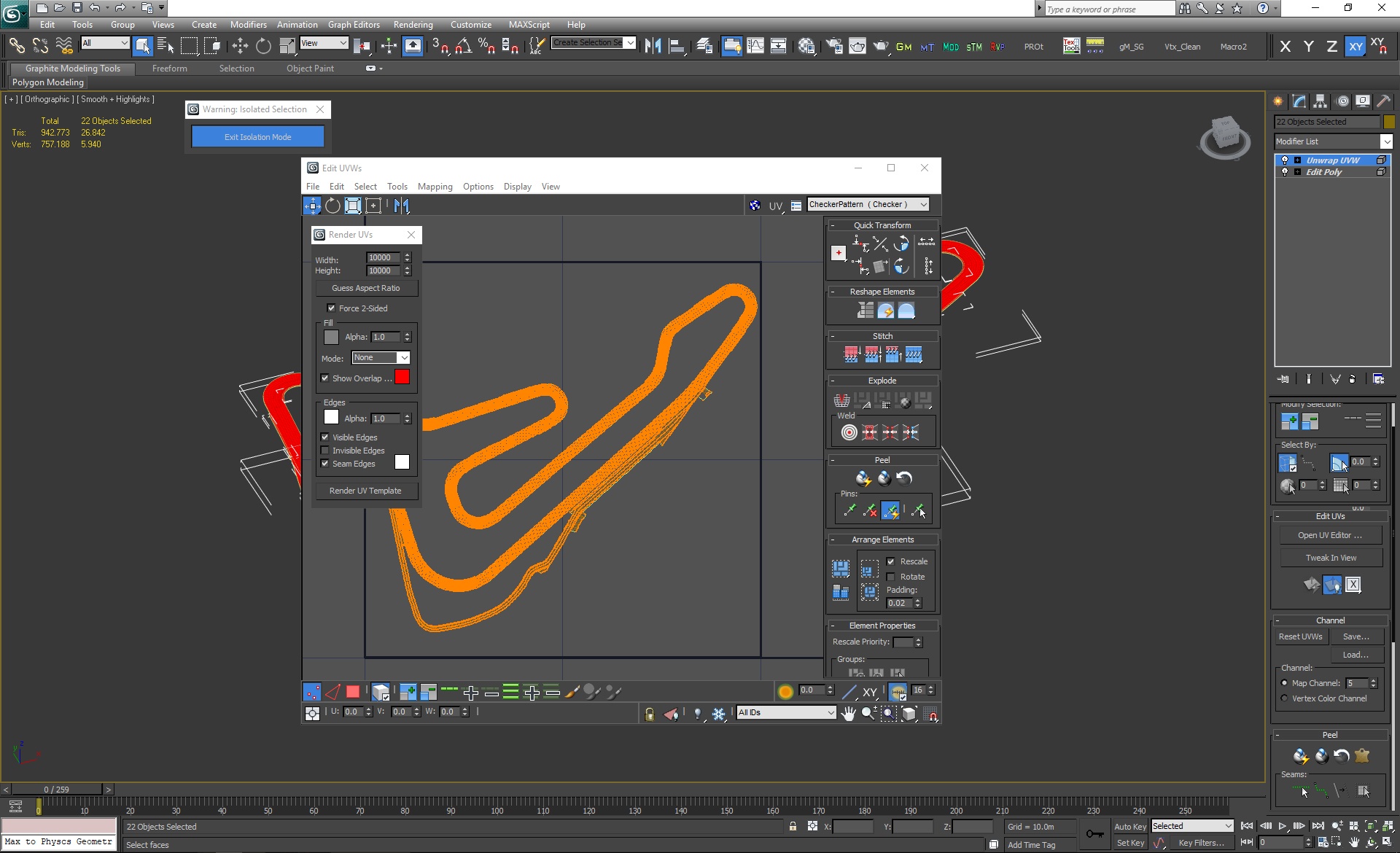Open the CheckerPattern texture dropdown
Screen dimensions: 1400x853
868,205
